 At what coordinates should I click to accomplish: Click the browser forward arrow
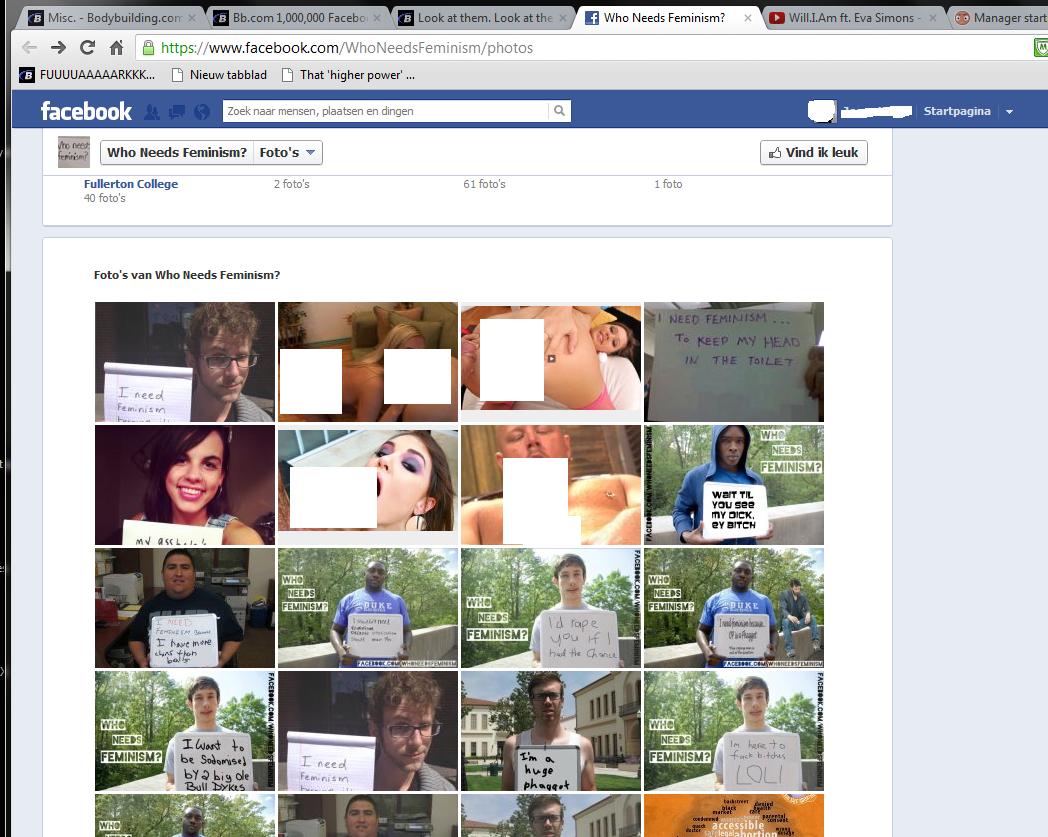pos(58,48)
